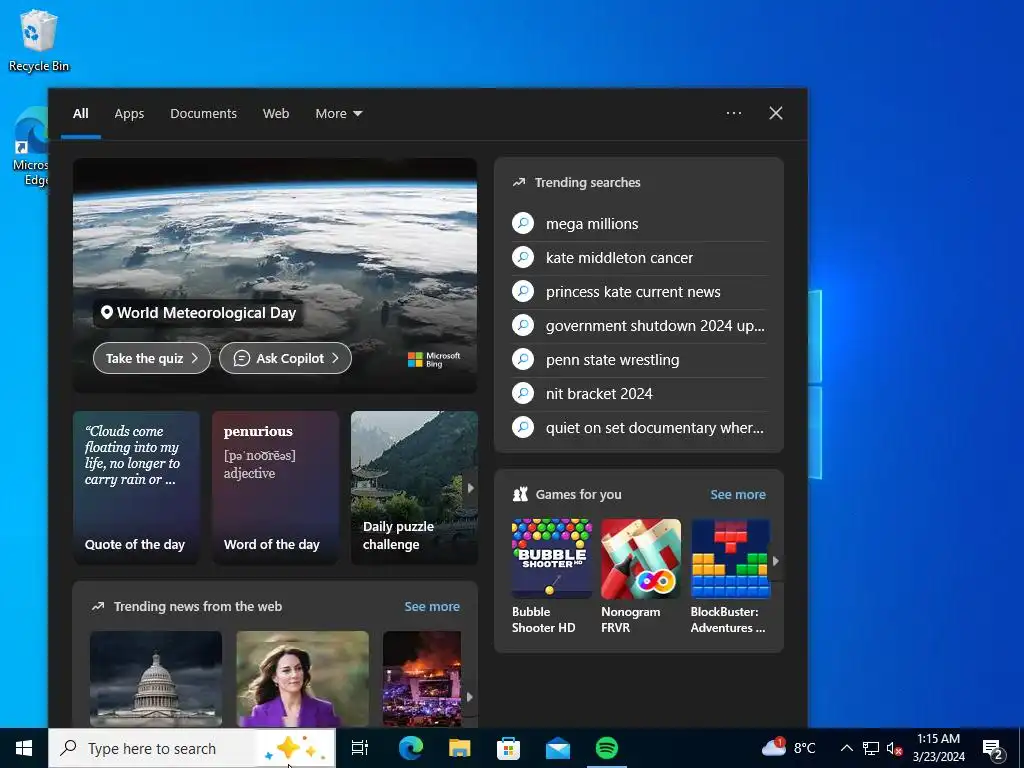The height and width of the screenshot is (768, 1024).
Task: Open the network status tray icon
Action: pos(871,748)
